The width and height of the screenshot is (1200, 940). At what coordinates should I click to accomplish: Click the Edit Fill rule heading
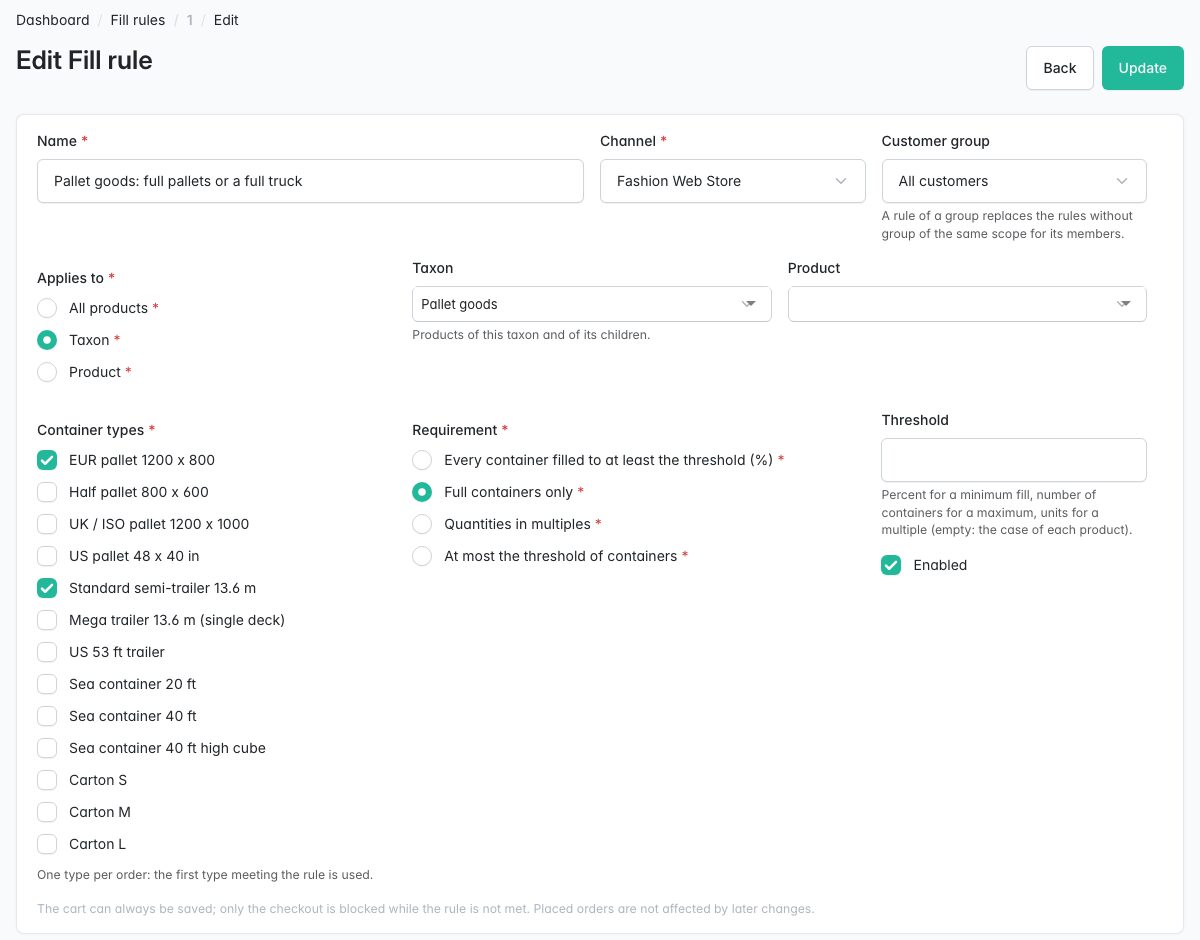(x=84, y=60)
